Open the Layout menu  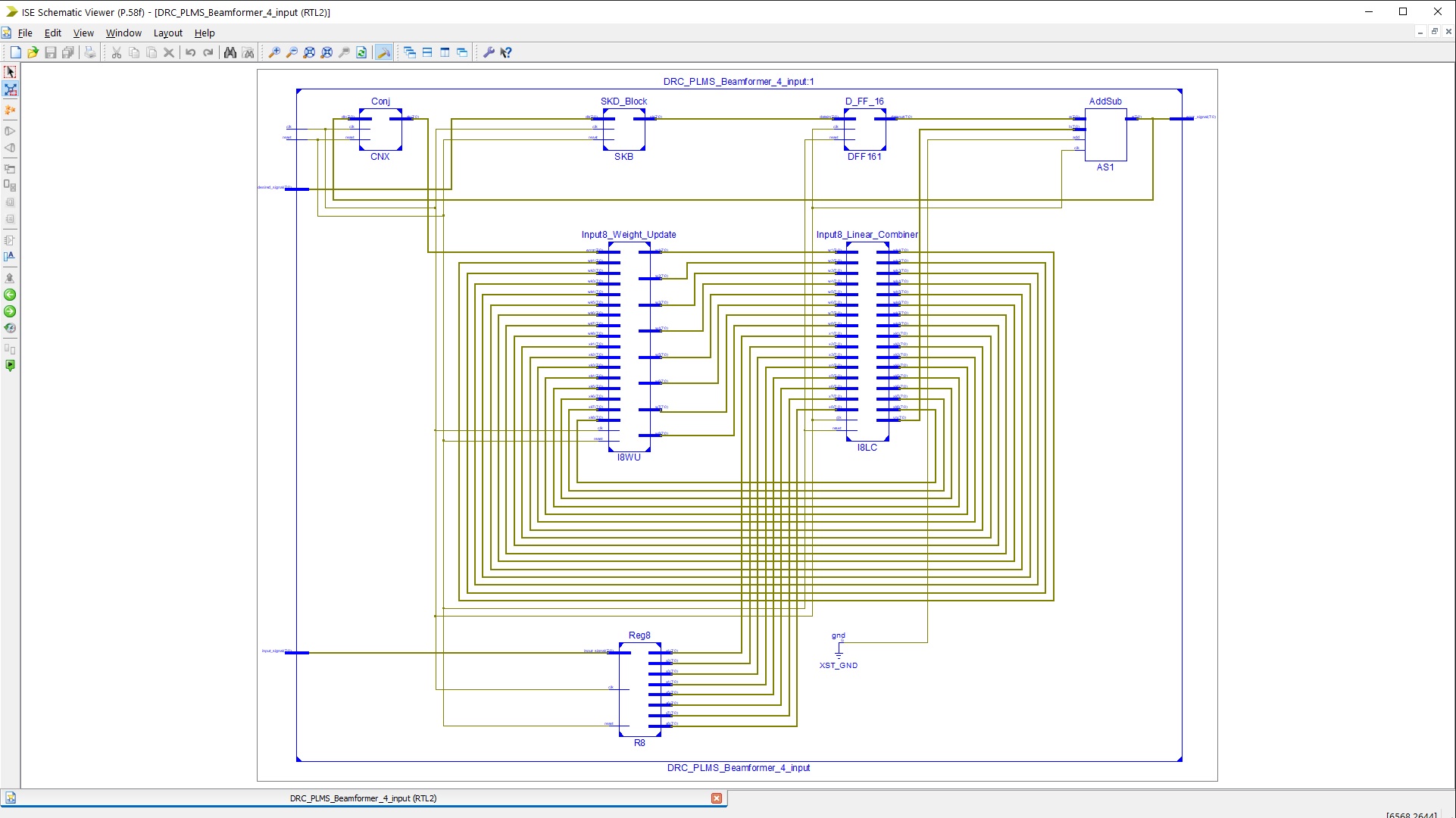point(167,33)
